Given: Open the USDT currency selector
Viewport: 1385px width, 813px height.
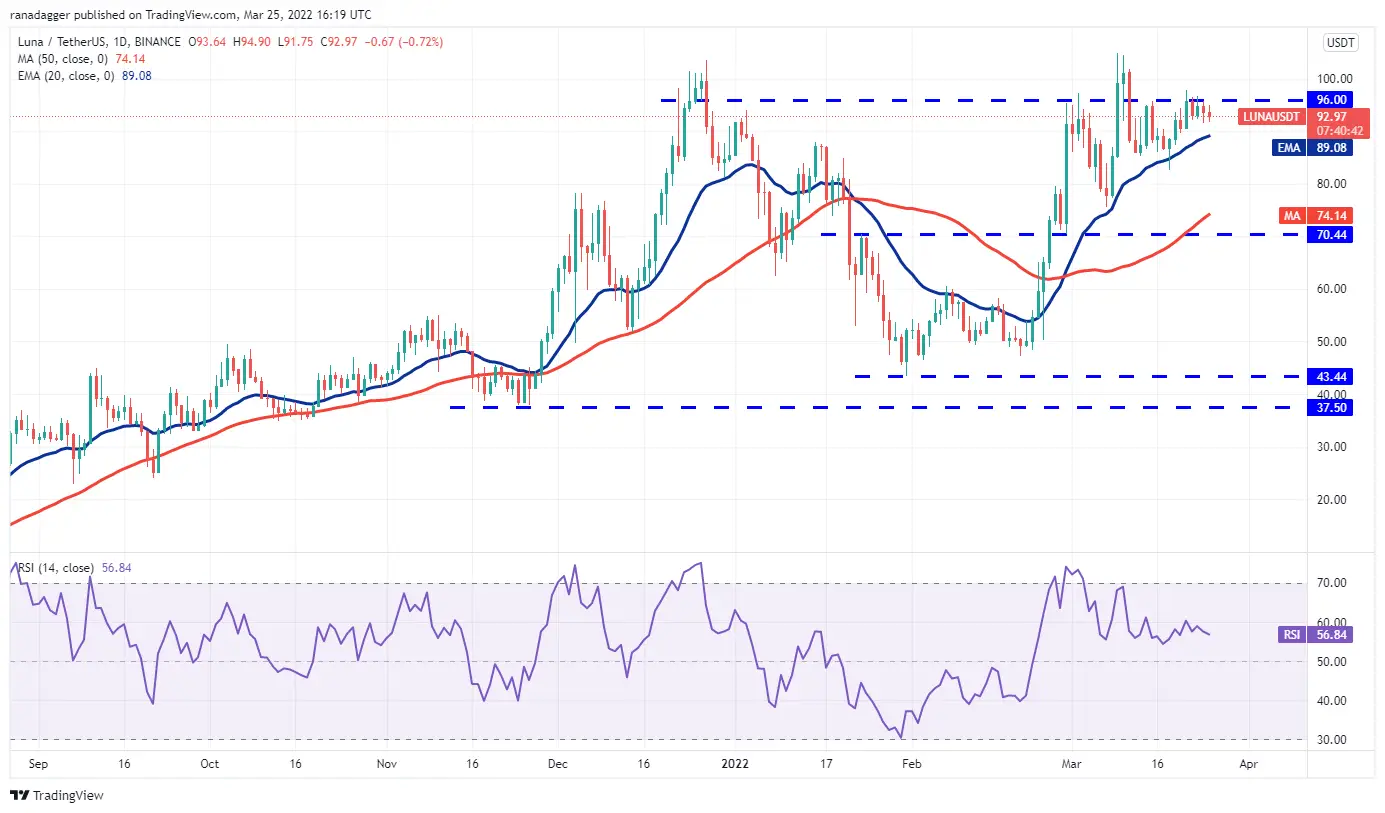Looking at the screenshot, I should coord(1338,42).
